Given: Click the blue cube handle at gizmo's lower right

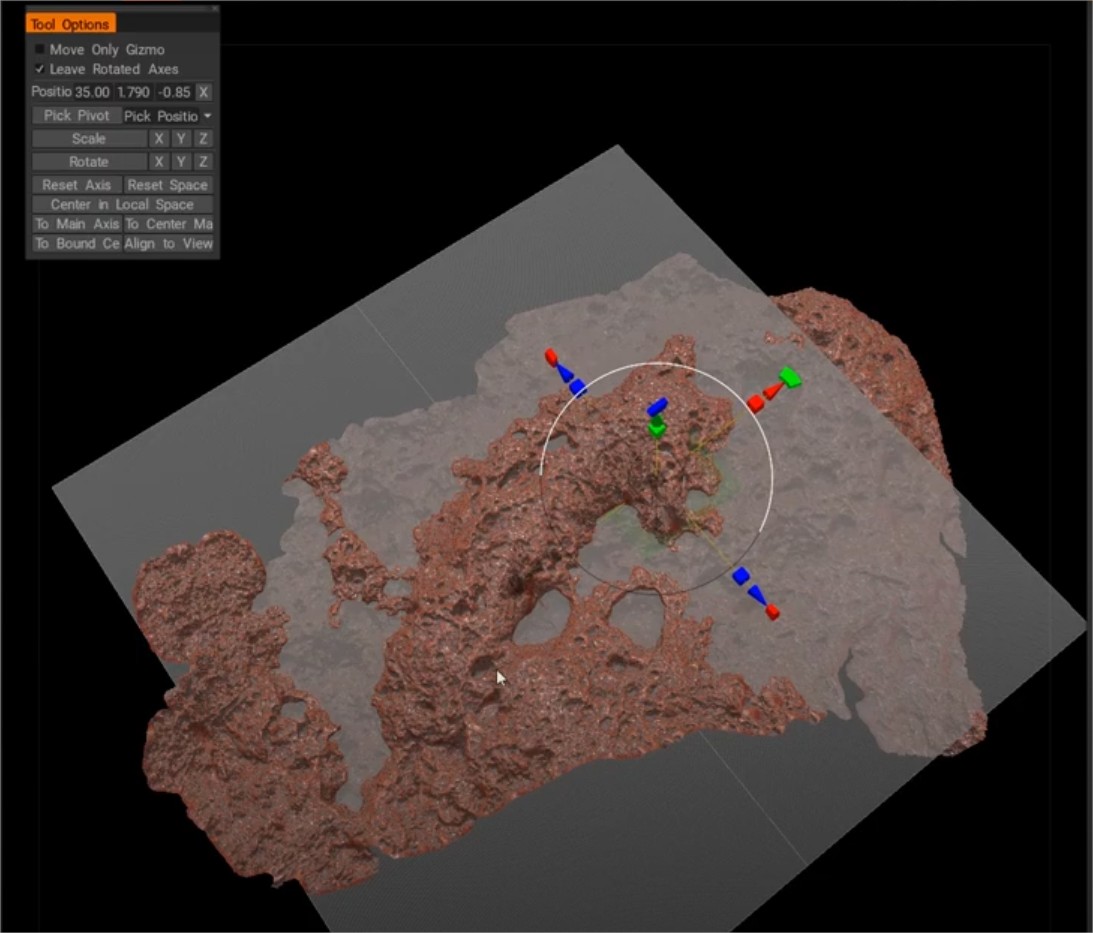Looking at the screenshot, I should [x=741, y=576].
